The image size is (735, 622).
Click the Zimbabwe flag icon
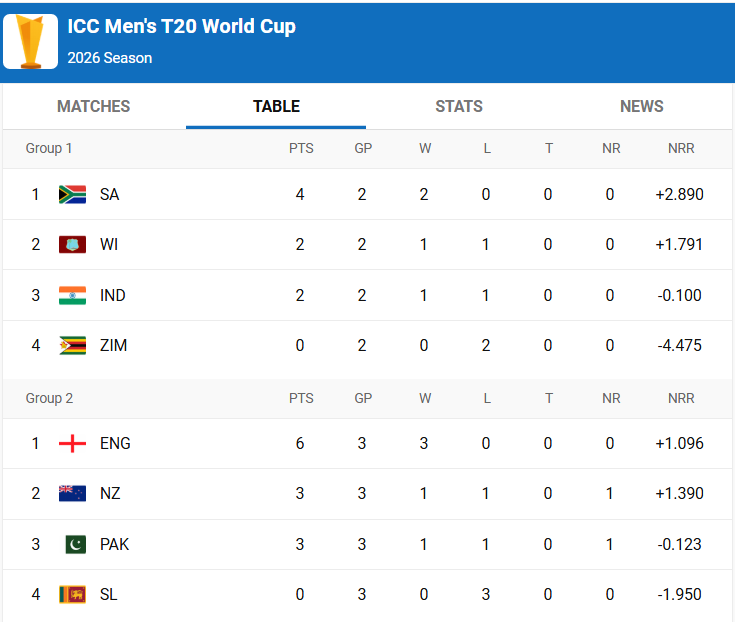(72, 345)
